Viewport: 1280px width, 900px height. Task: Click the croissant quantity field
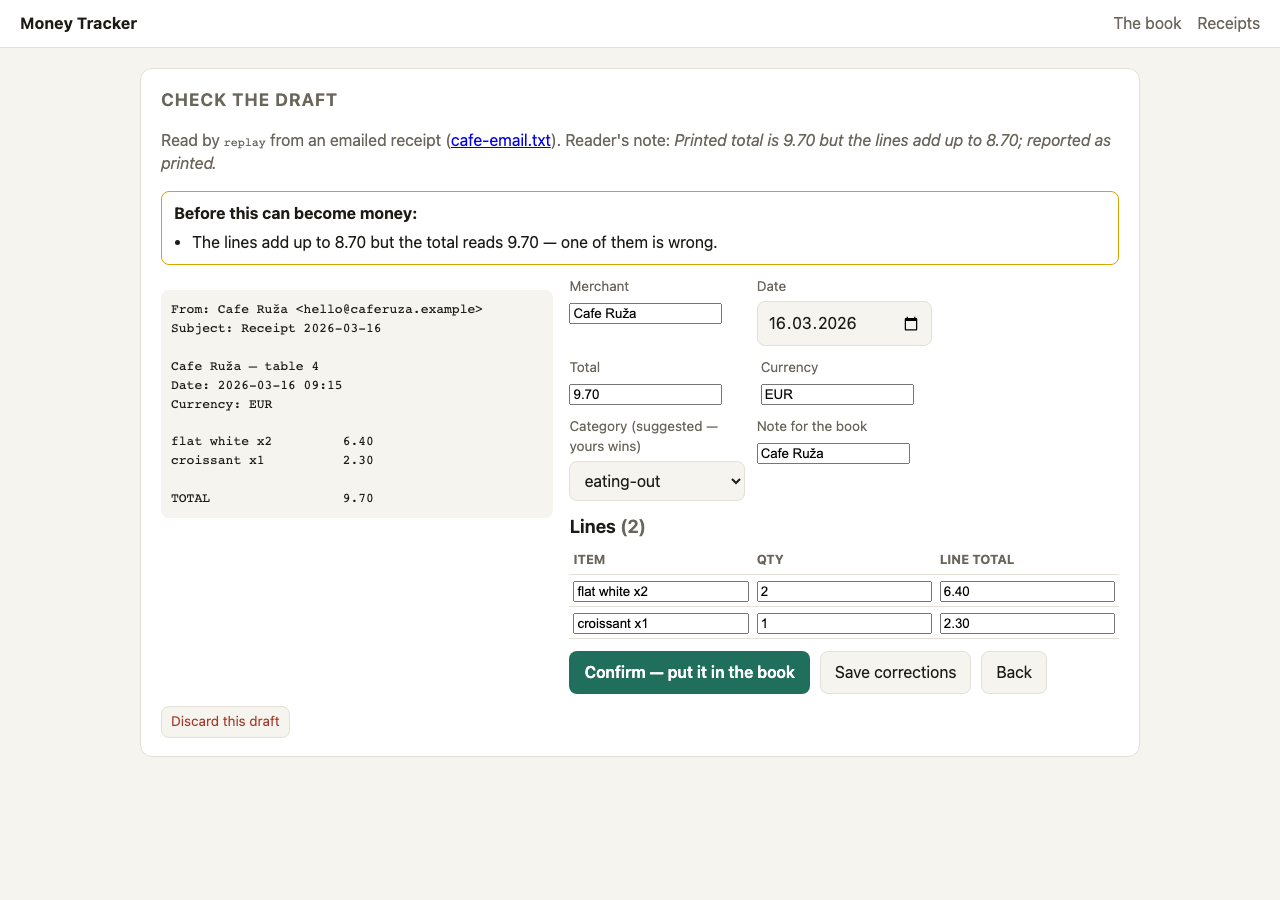(844, 623)
